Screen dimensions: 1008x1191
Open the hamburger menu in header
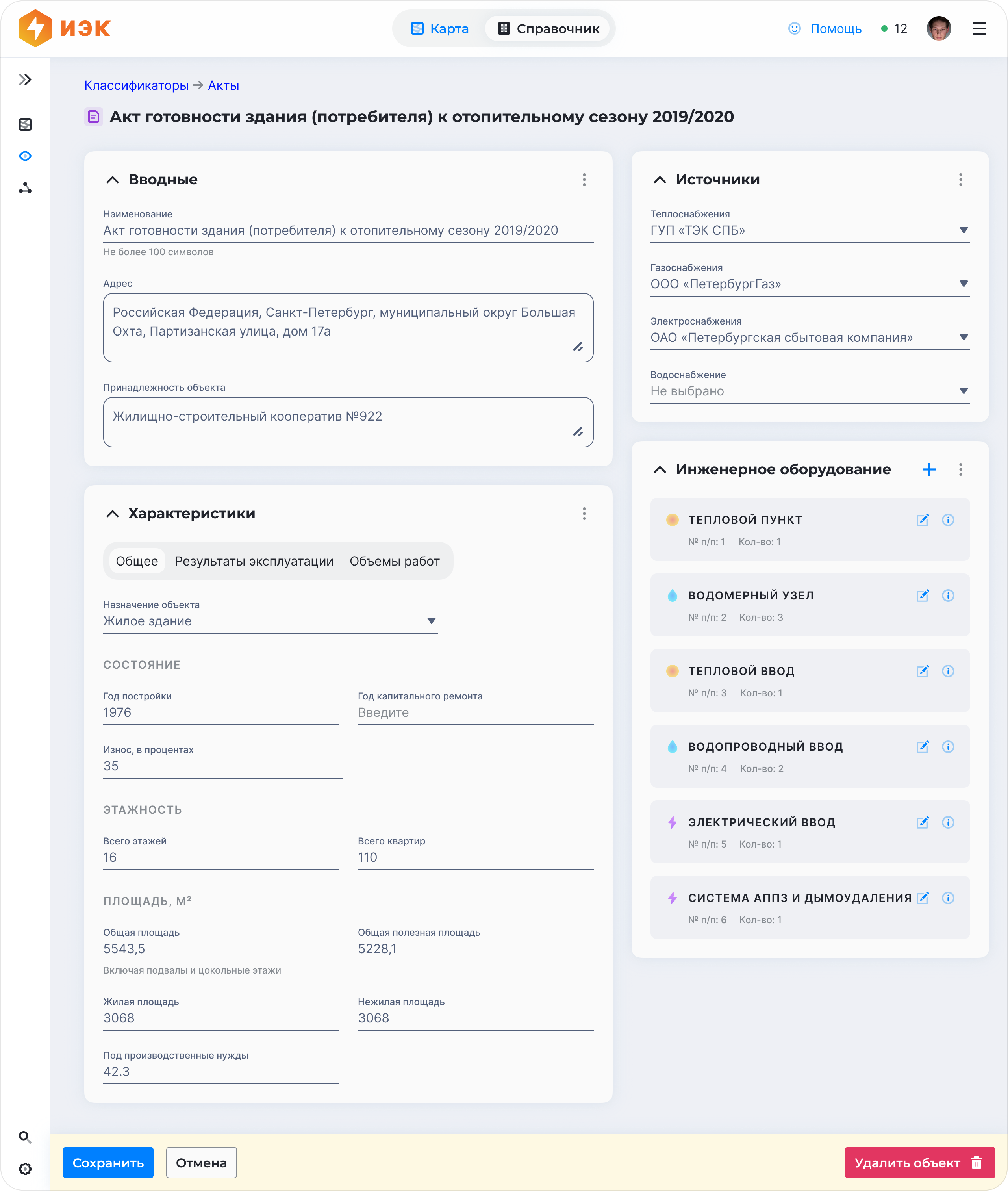coord(979,29)
